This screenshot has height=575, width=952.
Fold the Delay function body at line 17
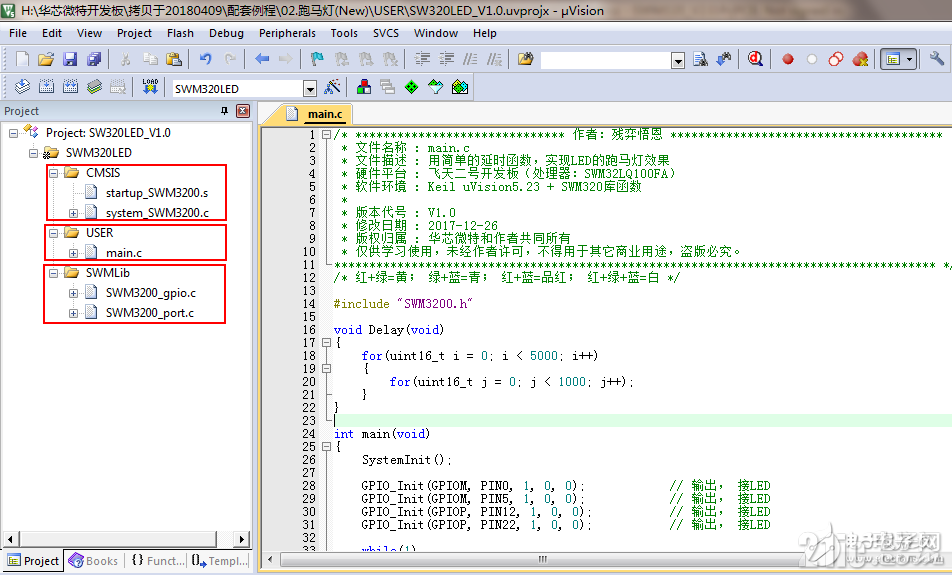click(x=326, y=342)
